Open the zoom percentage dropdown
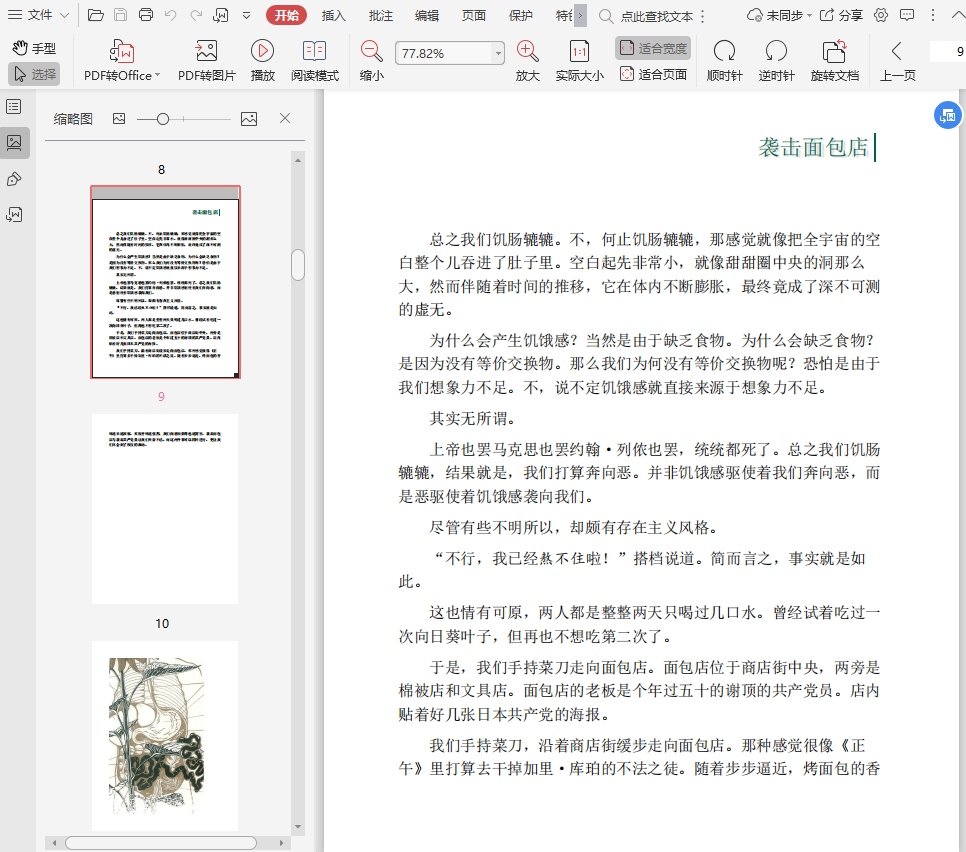The width and height of the screenshot is (966, 852). point(498,53)
